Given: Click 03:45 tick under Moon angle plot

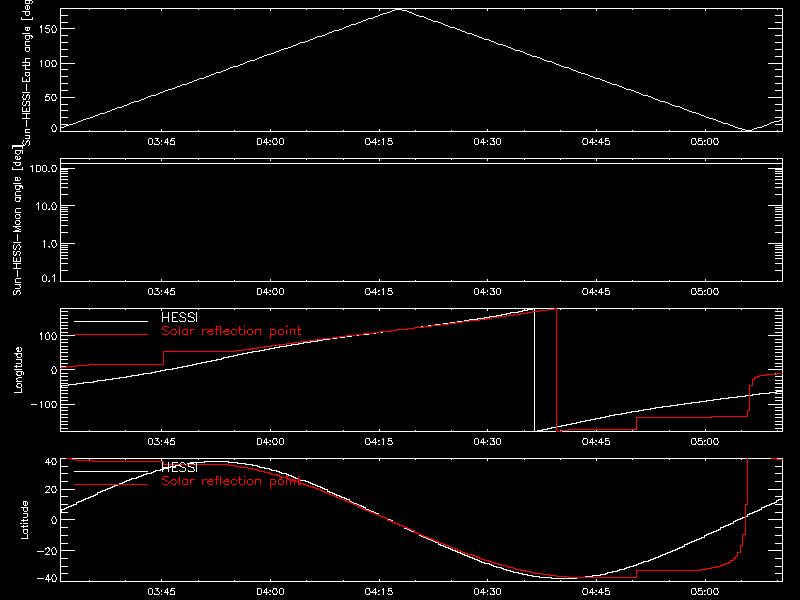Looking at the screenshot, I should [x=161, y=292].
